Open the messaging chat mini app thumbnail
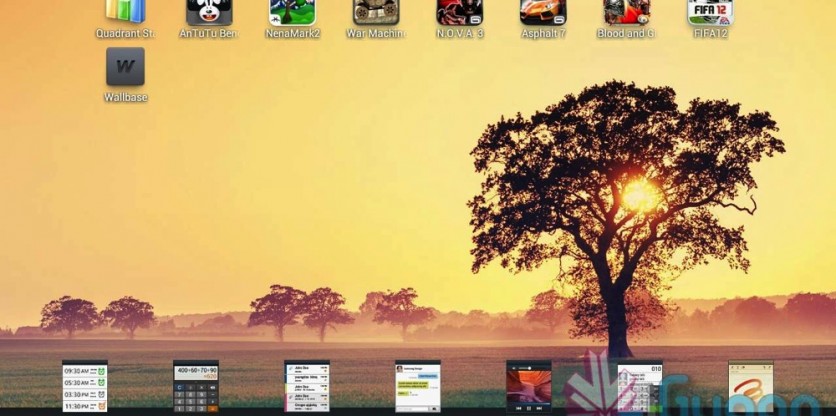The height and width of the screenshot is (416, 836). tap(417, 388)
